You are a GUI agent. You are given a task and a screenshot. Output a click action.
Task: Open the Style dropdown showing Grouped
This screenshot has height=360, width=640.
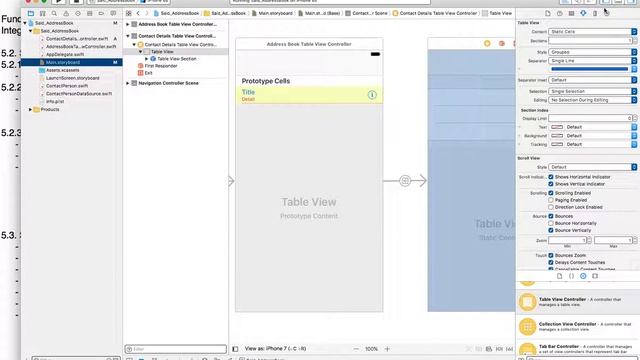pos(593,52)
